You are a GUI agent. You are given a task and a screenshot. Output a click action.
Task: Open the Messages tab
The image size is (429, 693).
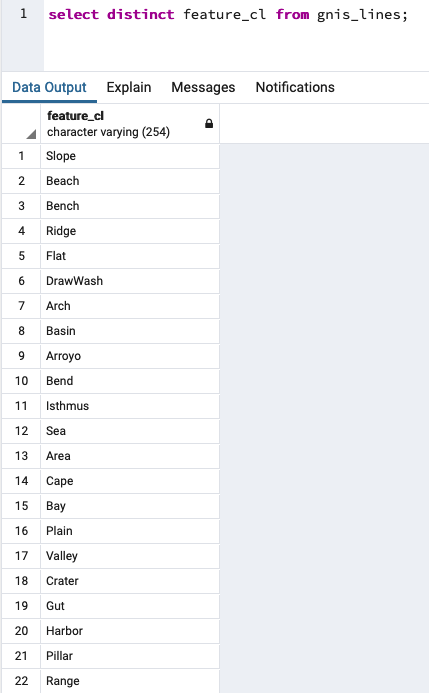203,87
